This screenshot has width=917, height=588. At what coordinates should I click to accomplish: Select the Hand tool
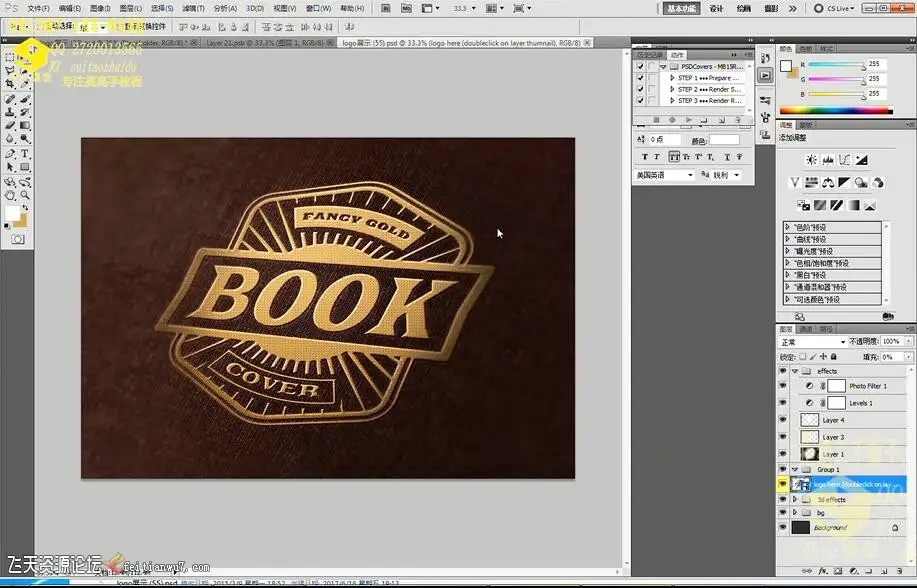10,195
